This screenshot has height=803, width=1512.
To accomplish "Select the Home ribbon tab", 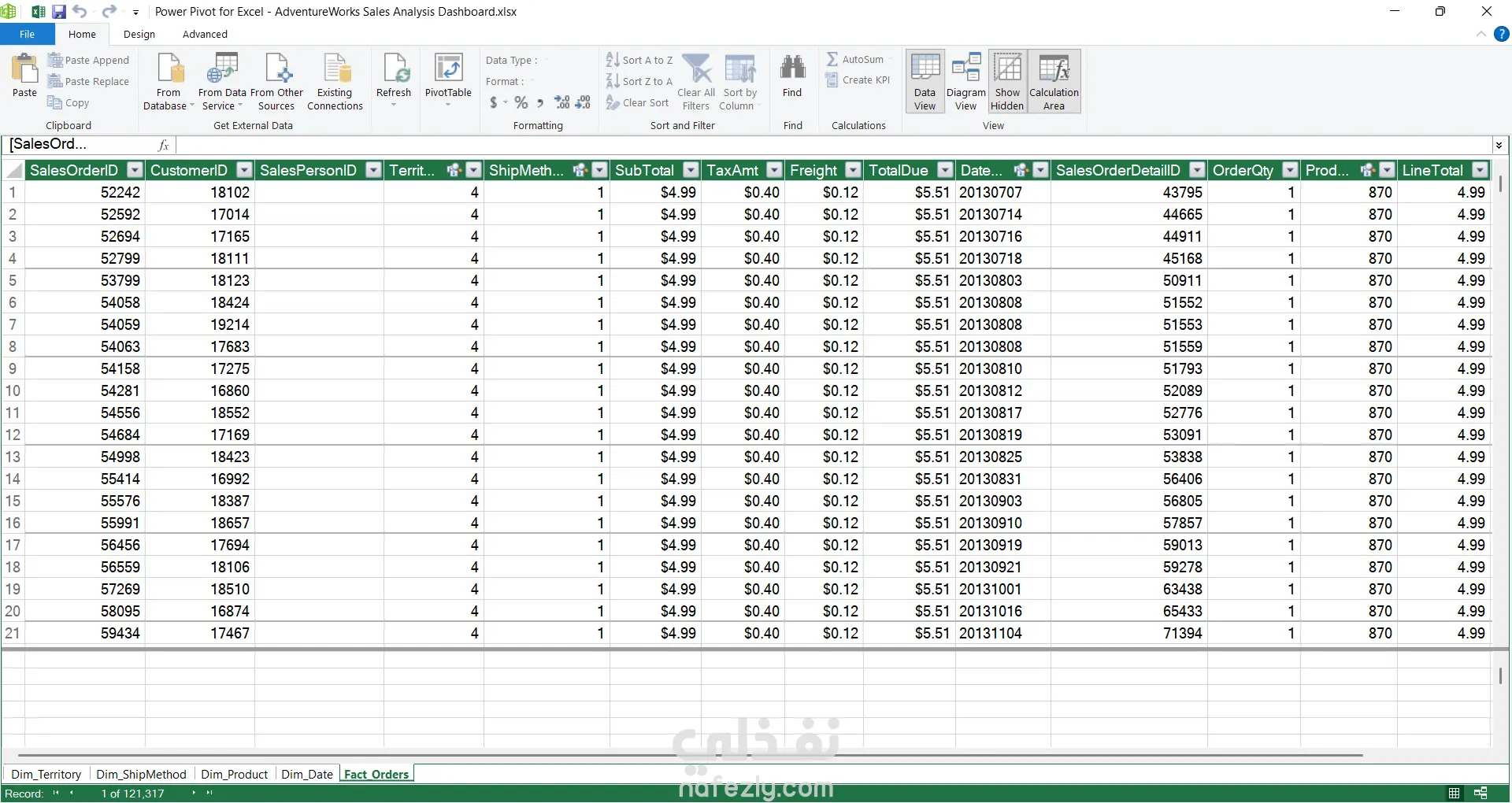I will point(82,34).
